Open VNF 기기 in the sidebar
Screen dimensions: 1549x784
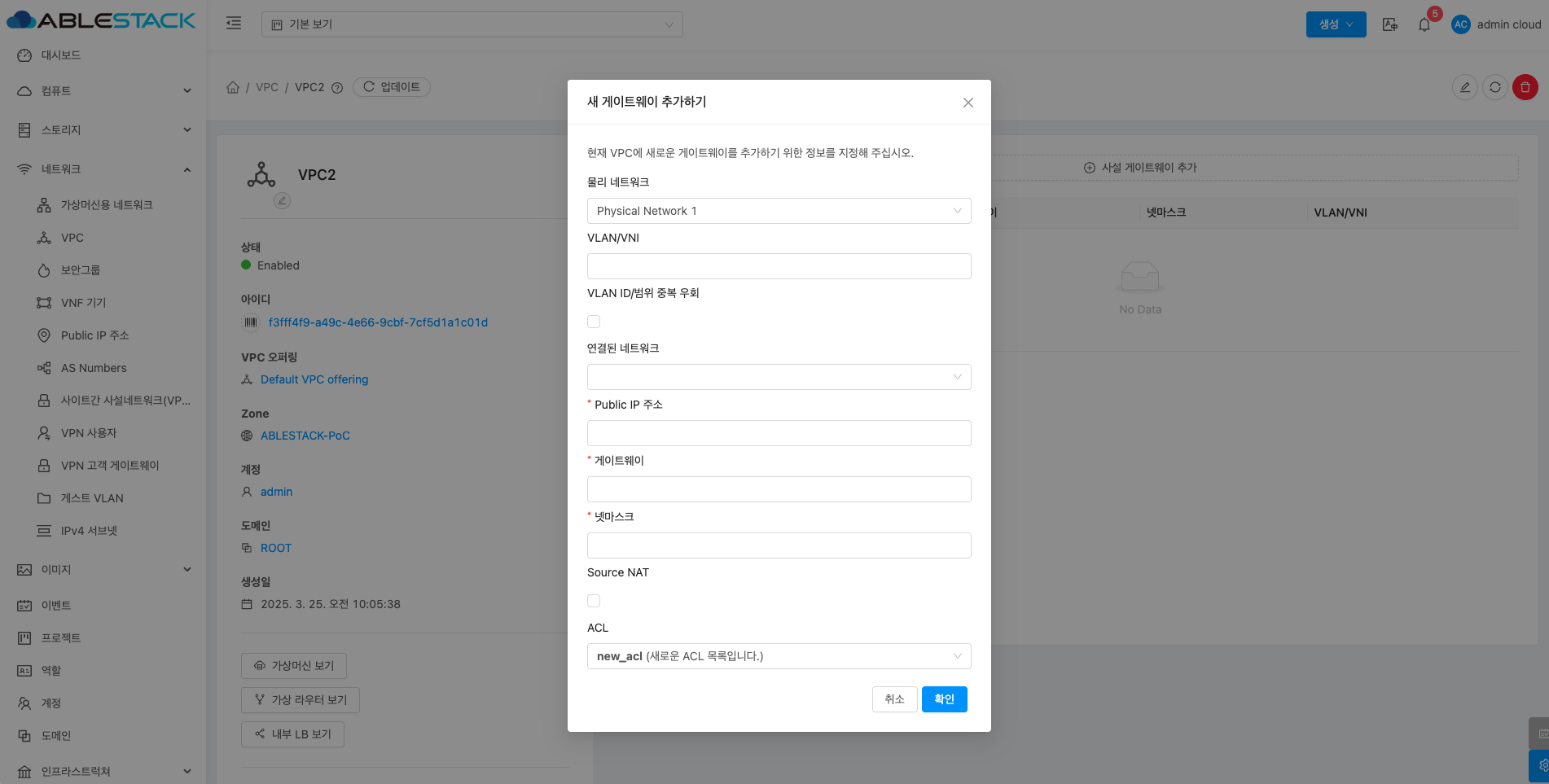[103, 303]
